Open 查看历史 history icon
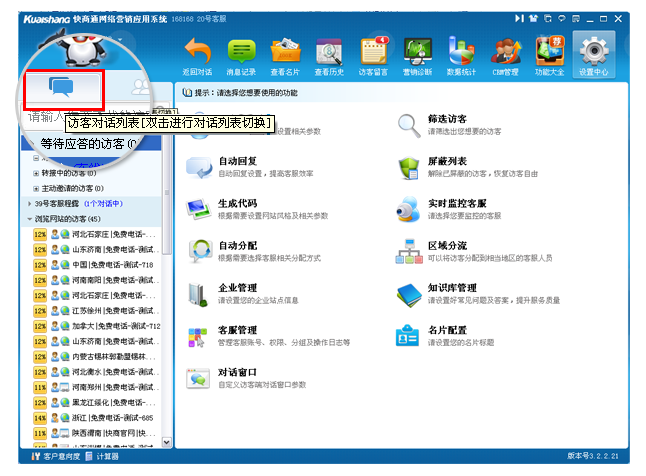 click(329, 51)
